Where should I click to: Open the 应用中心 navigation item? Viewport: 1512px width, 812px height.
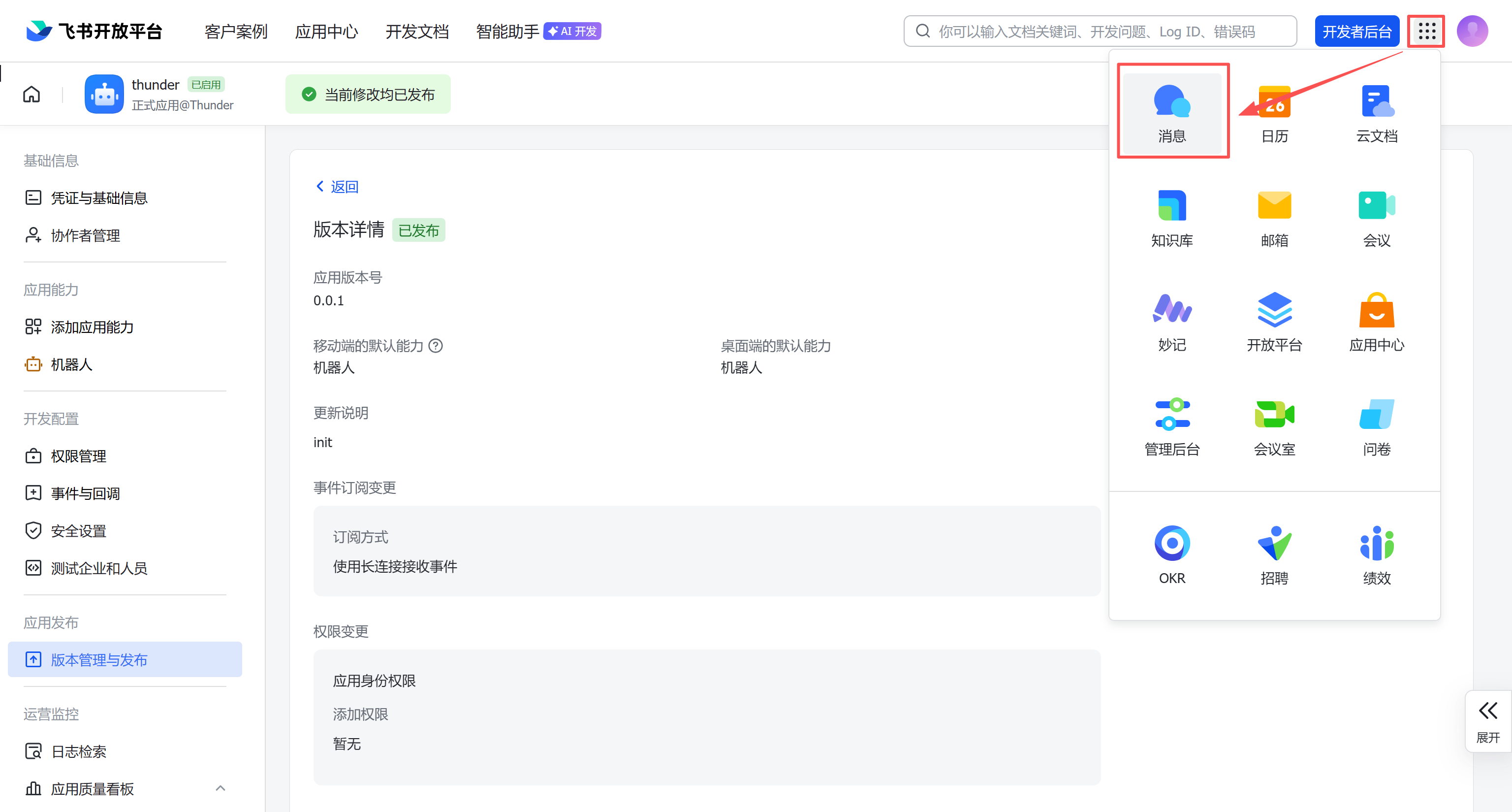(326, 31)
